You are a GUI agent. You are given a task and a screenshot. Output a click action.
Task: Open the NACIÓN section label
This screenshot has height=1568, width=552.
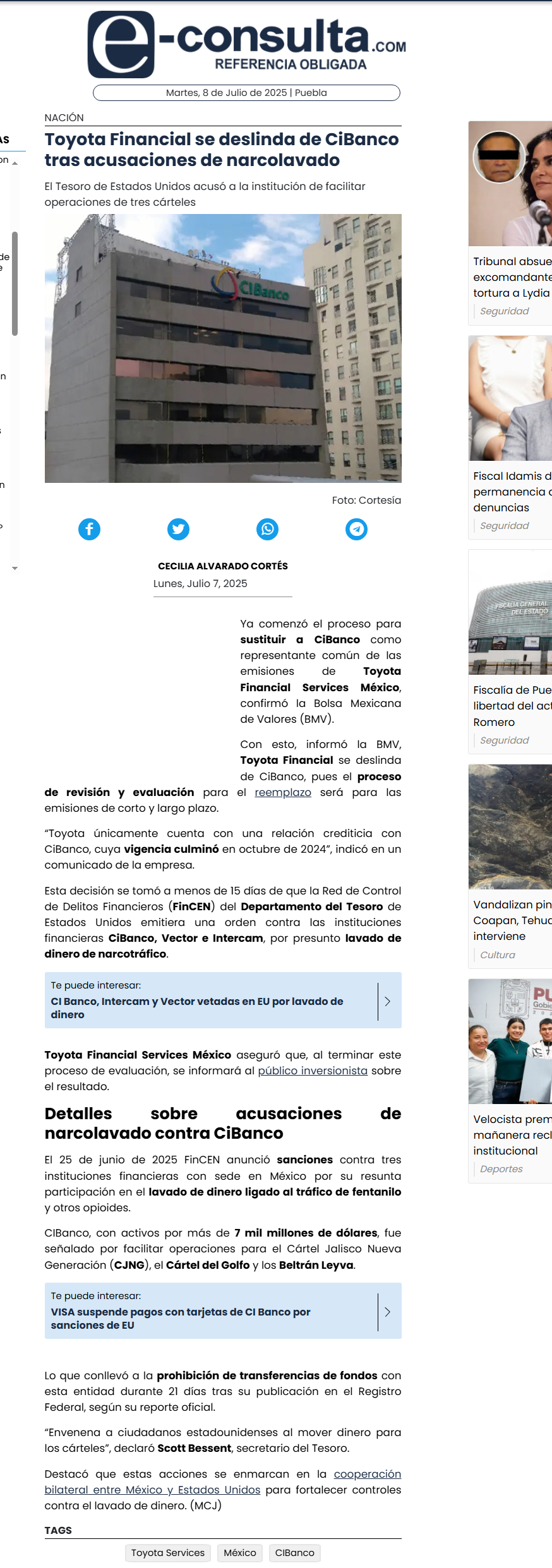pyautogui.click(x=64, y=117)
